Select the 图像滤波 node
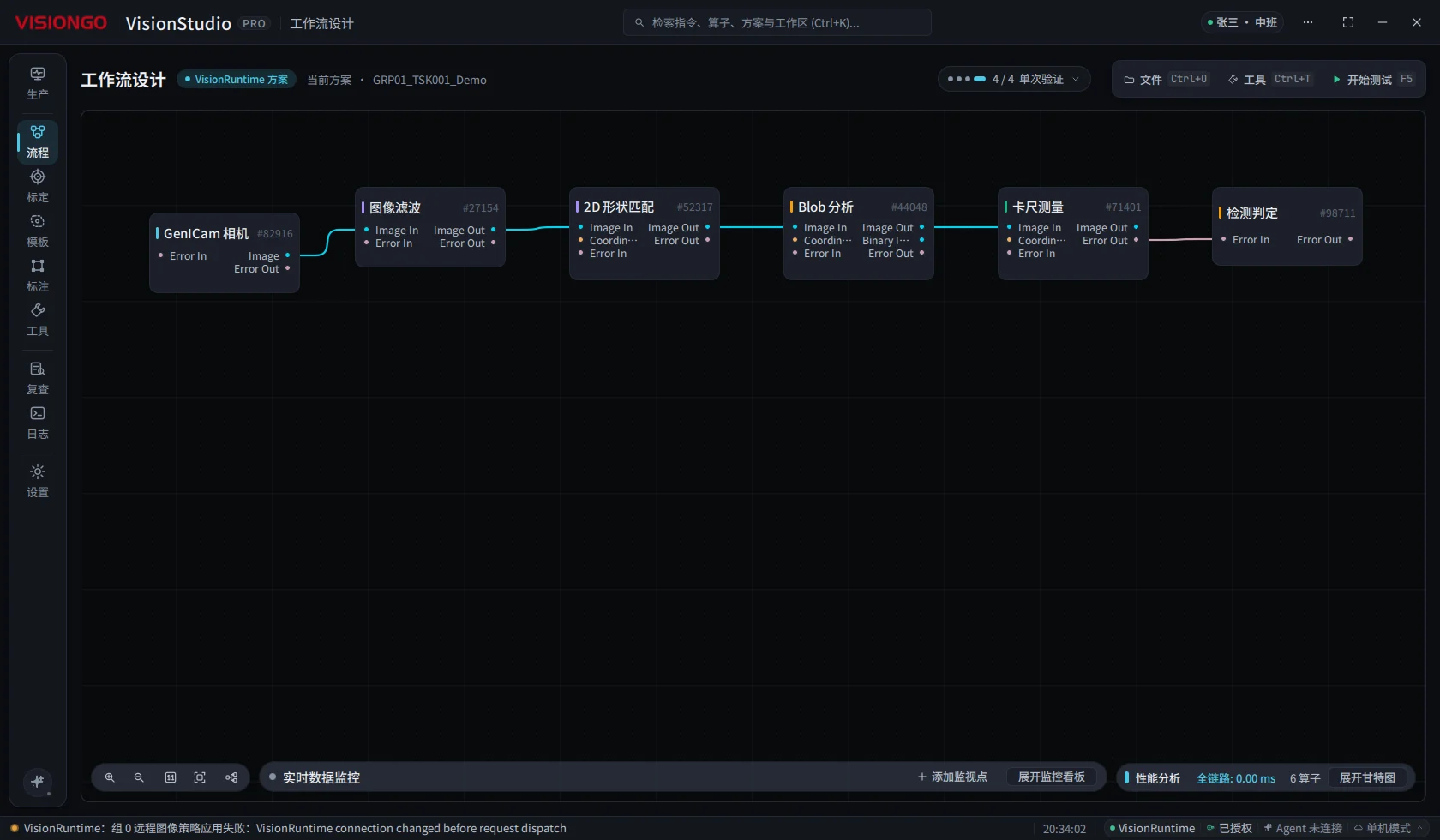The width and height of the screenshot is (1440, 840). (x=430, y=227)
